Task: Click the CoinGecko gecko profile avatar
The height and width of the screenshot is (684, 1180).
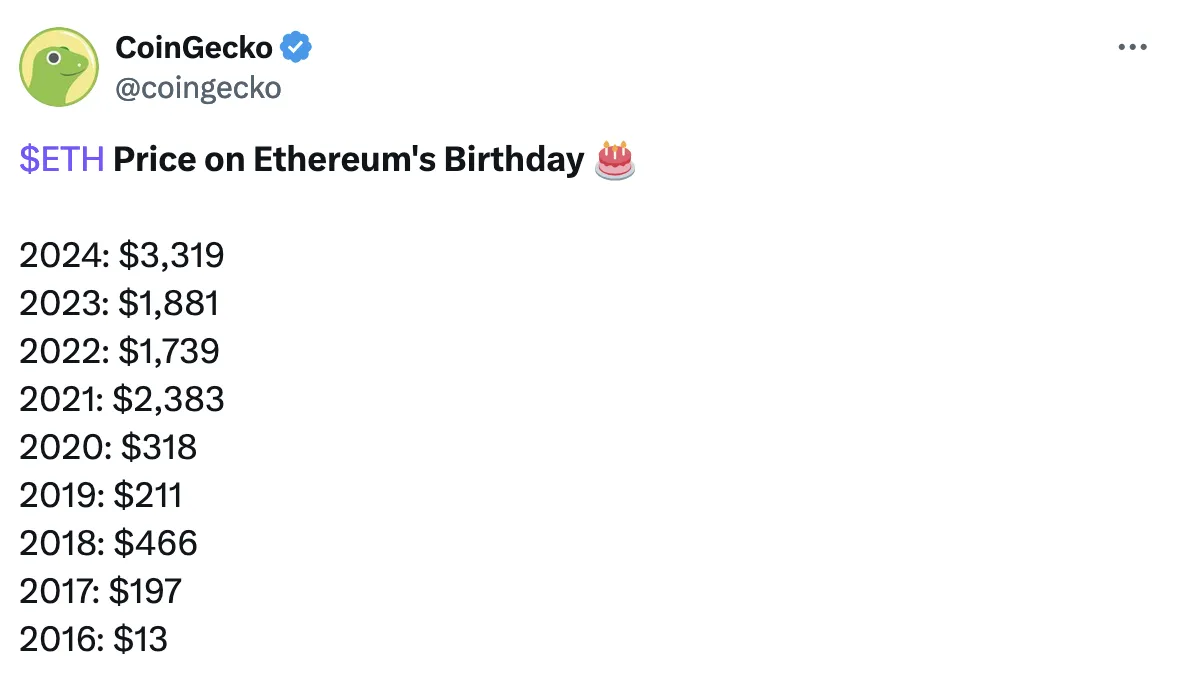Action: 59,67
